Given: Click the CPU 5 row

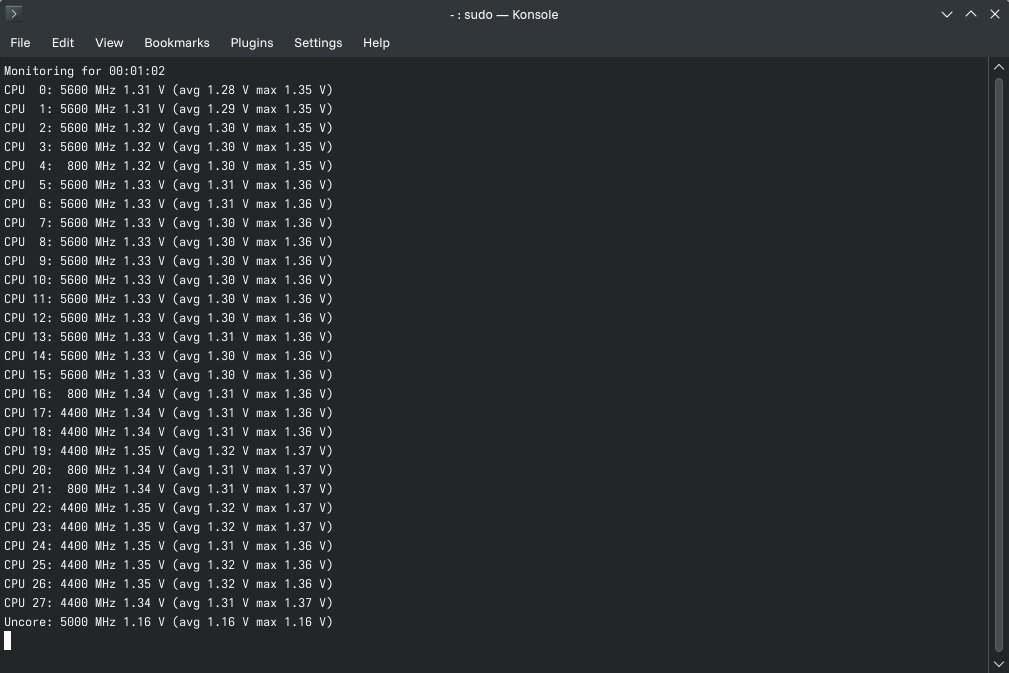Looking at the screenshot, I should pyautogui.click(x=168, y=185).
